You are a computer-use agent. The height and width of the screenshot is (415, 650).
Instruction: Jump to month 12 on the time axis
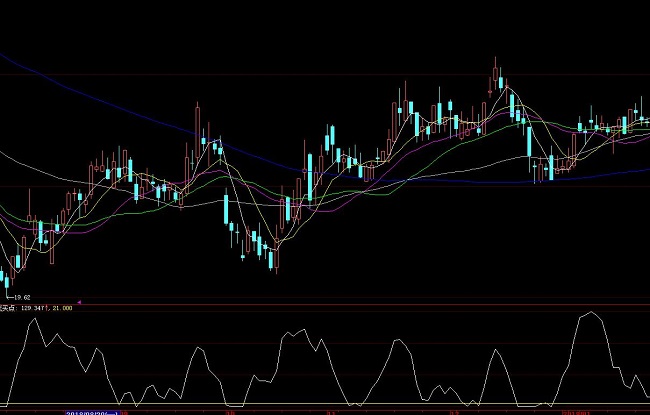tap(455, 411)
